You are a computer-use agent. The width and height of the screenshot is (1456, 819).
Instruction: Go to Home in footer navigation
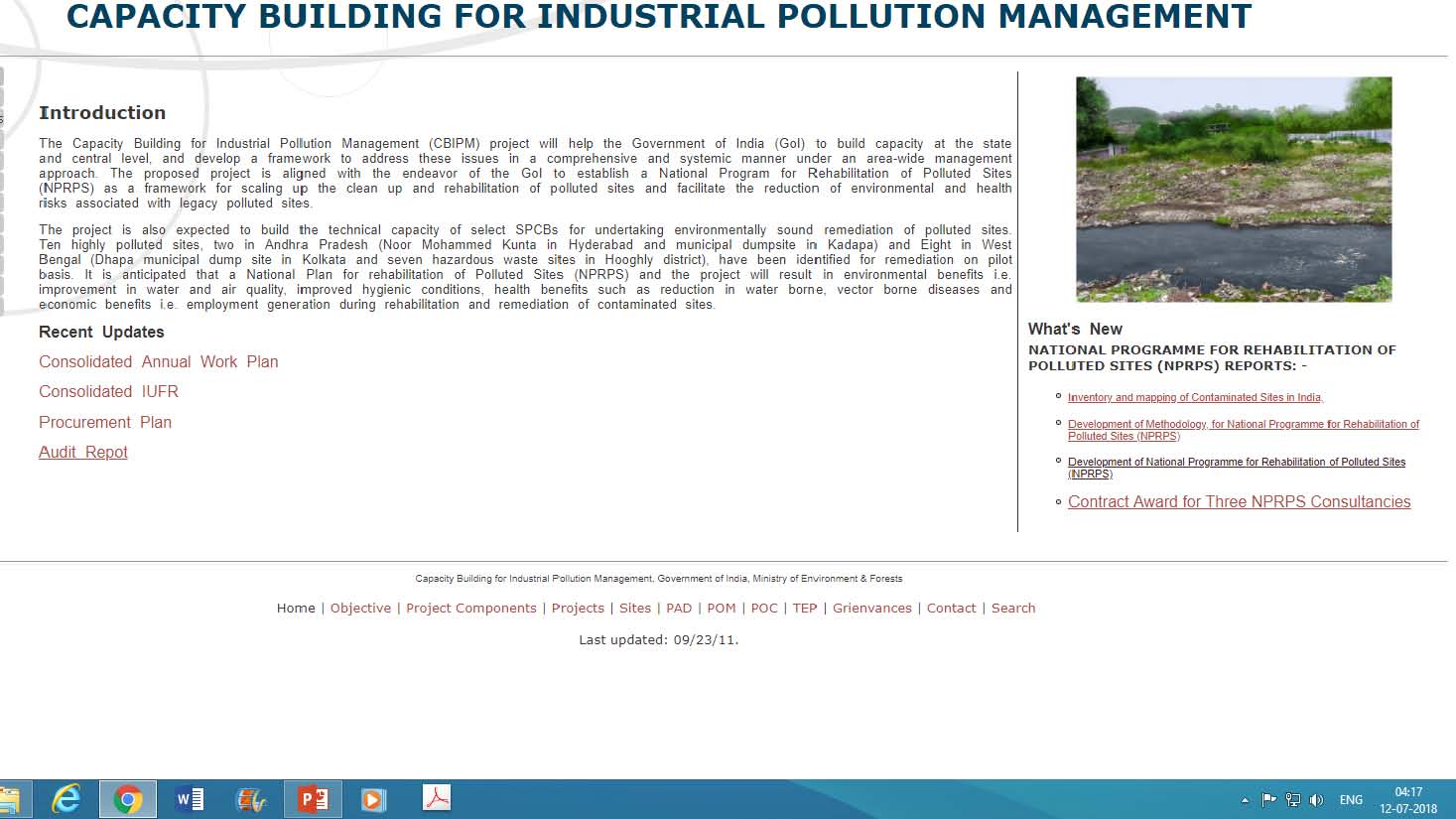point(296,609)
